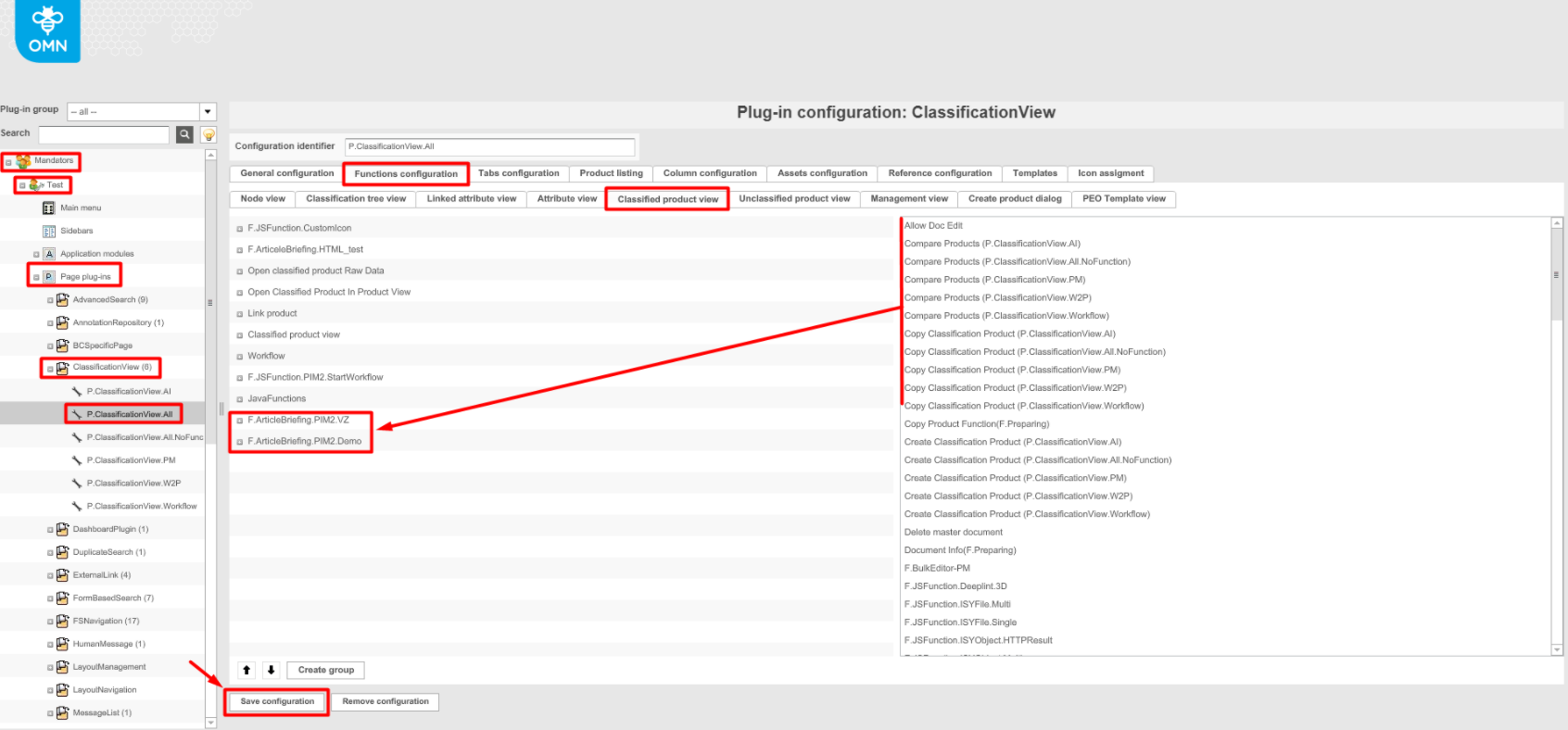Switch to Column configuration tab

click(x=710, y=173)
